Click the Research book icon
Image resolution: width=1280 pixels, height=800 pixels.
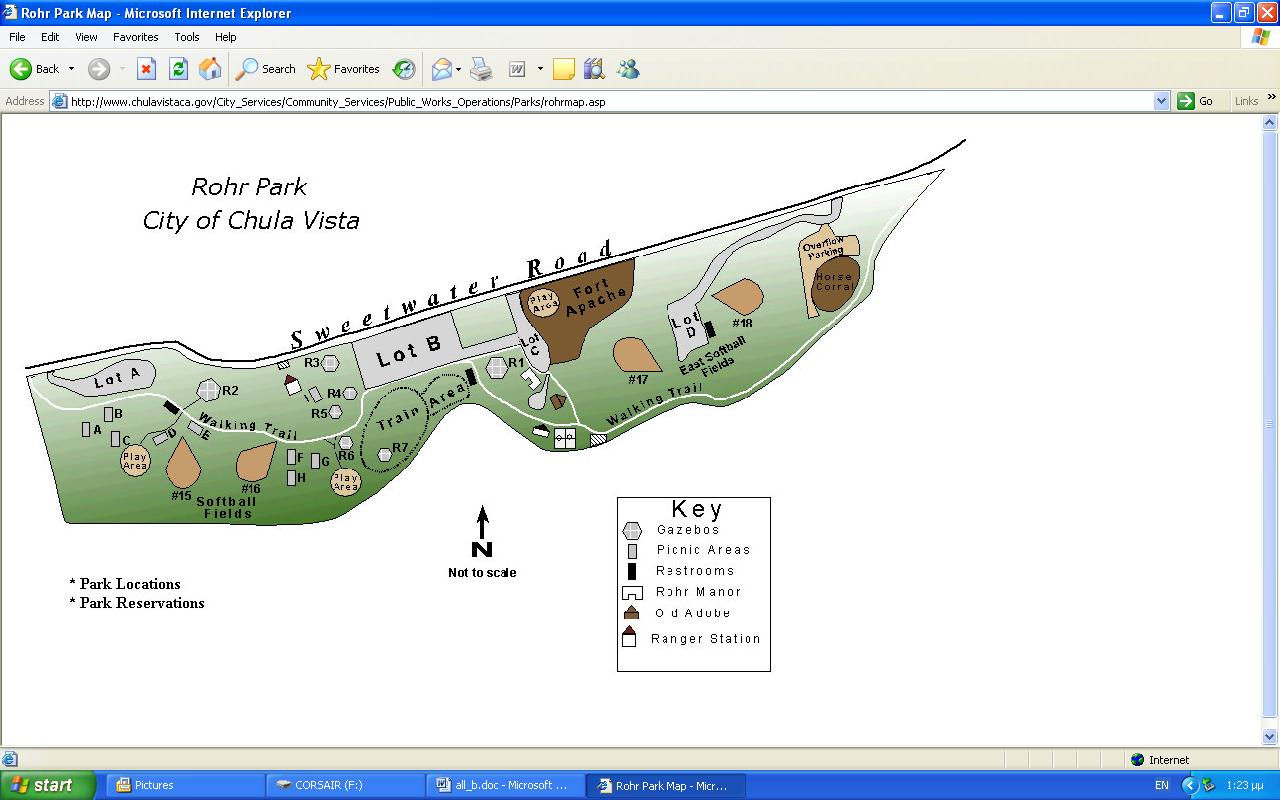(595, 69)
